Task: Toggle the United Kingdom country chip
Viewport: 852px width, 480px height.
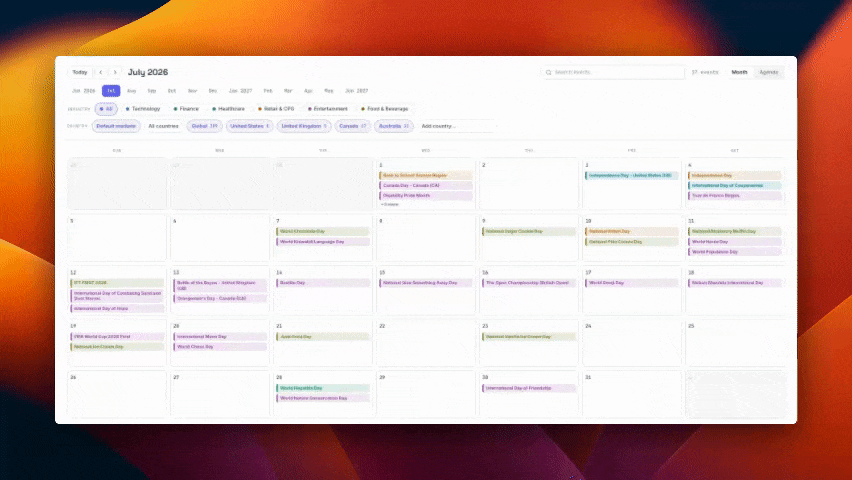Action: pyautogui.click(x=304, y=126)
